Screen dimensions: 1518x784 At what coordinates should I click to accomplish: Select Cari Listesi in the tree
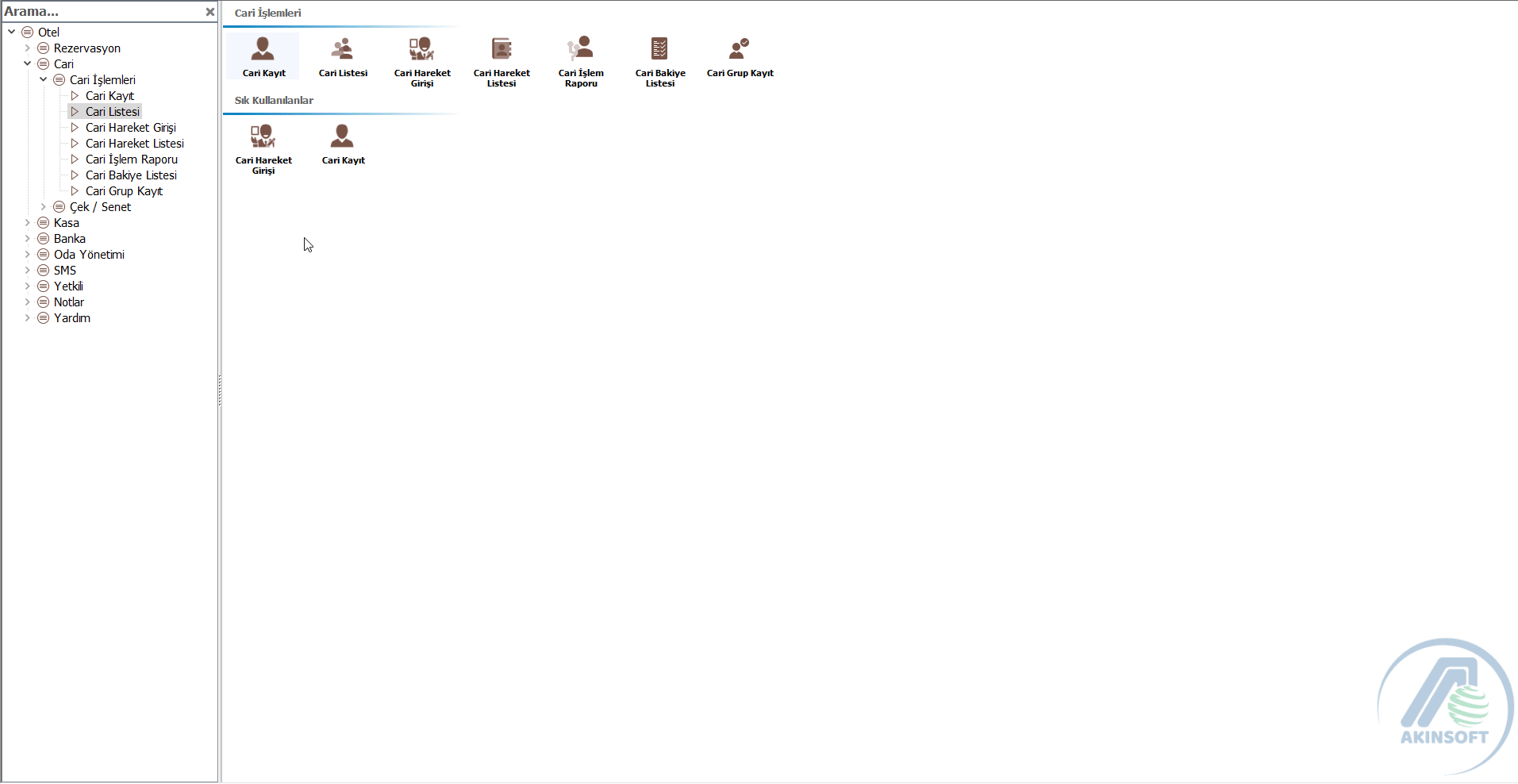click(113, 112)
